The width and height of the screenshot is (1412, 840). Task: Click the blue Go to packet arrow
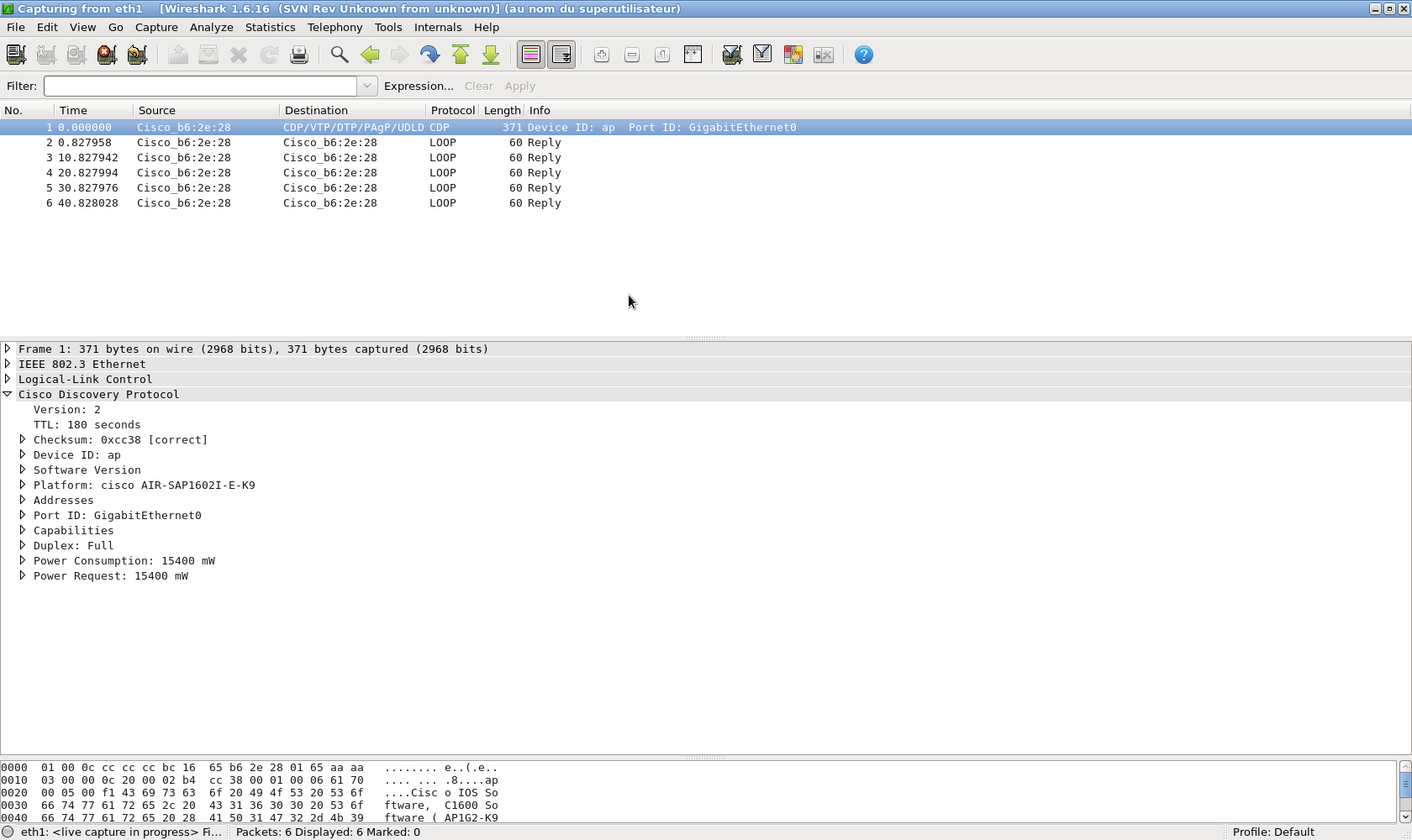(430, 55)
